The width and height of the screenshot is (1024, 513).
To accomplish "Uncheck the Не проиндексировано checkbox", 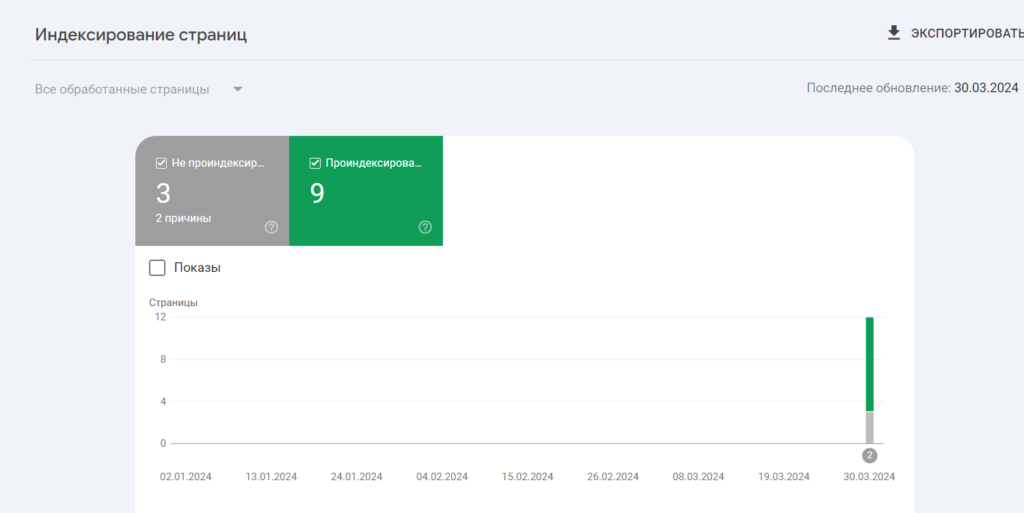I will [161, 163].
